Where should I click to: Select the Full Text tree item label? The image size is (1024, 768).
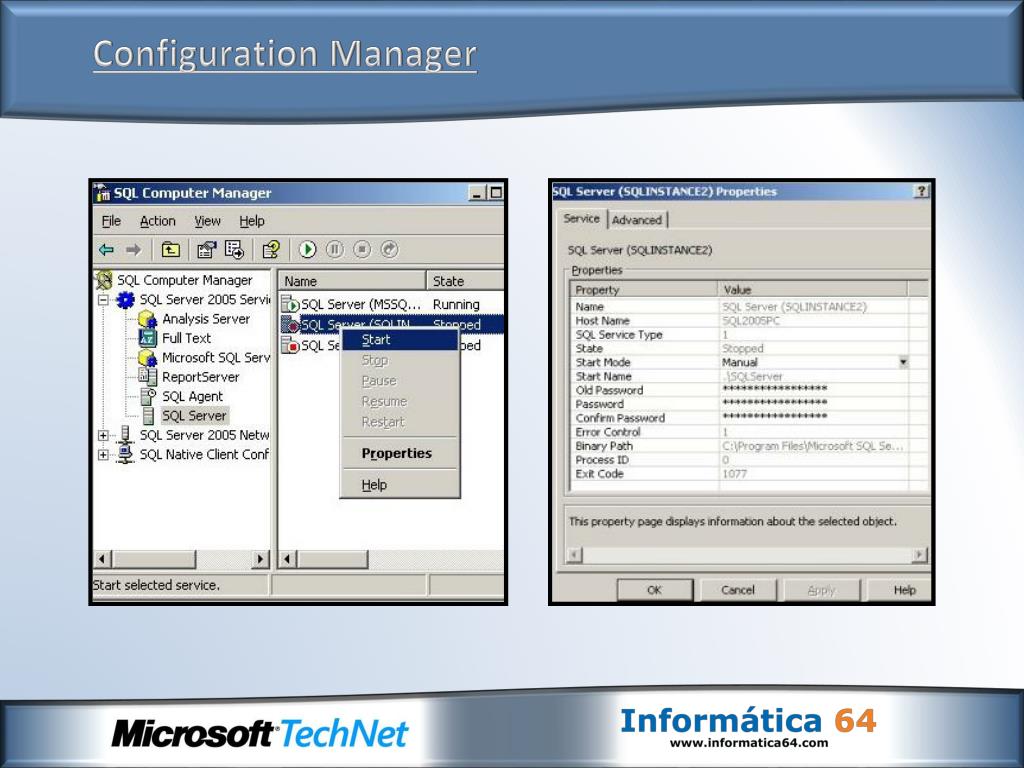click(x=186, y=338)
